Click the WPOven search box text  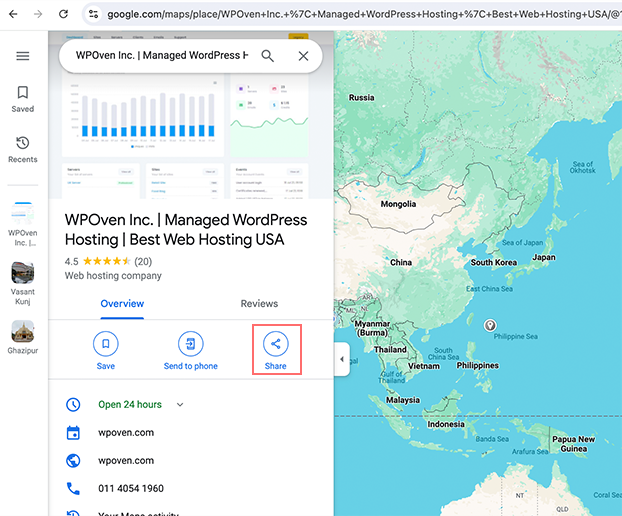point(162,55)
